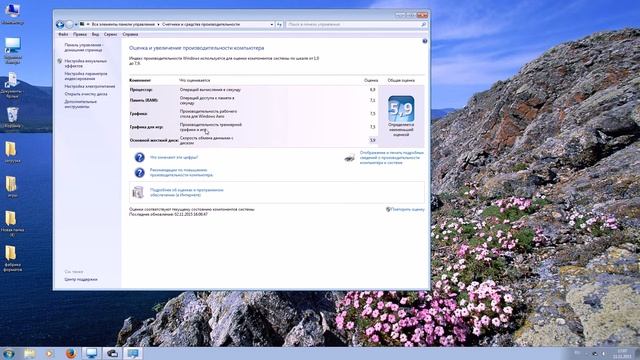Click the Forward navigation arrow button
Screen dimensions: 640x360
pyautogui.click(x=69, y=24)
